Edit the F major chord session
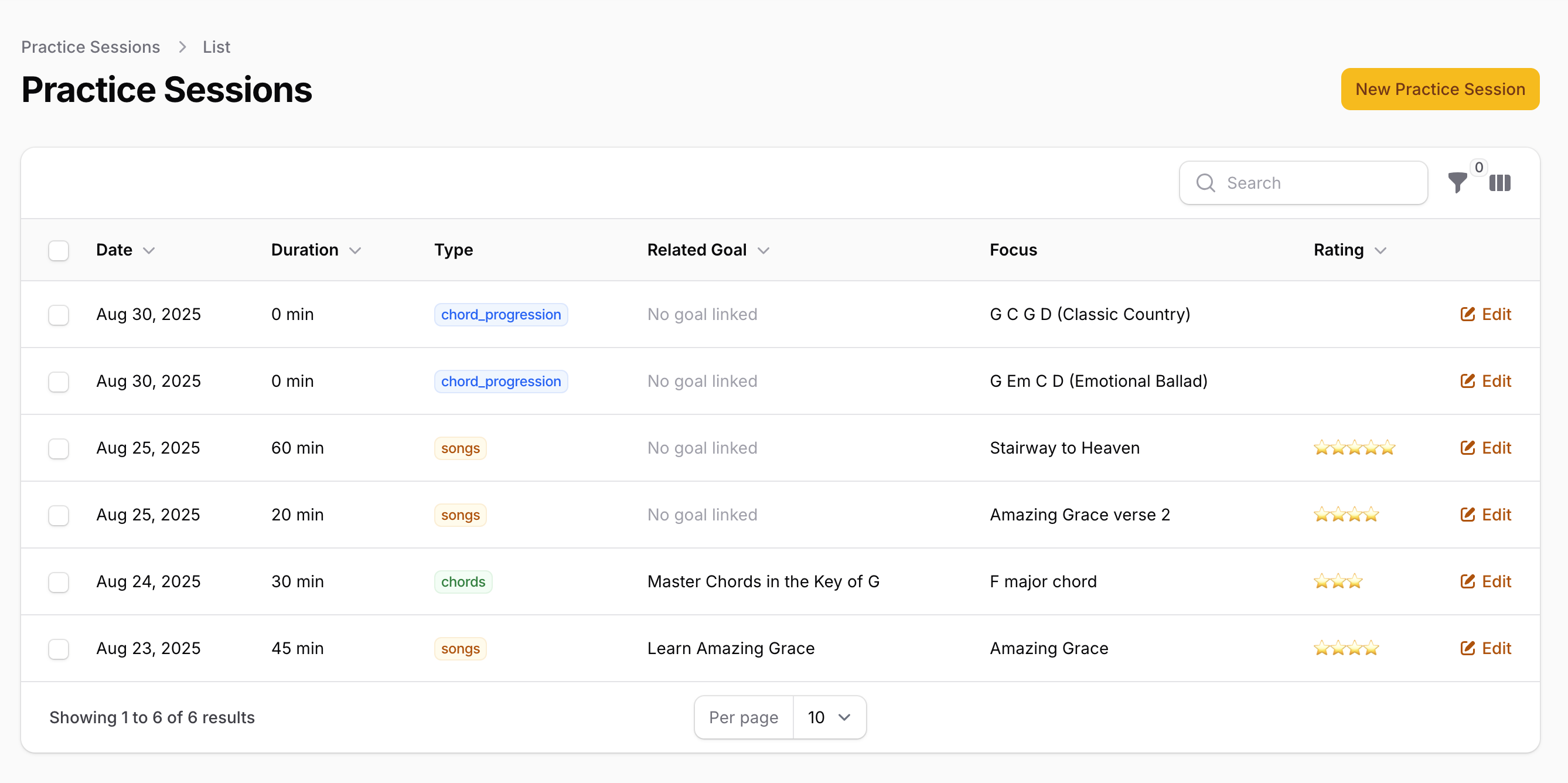The image size is (1568, 783). tap(1485, 581)
